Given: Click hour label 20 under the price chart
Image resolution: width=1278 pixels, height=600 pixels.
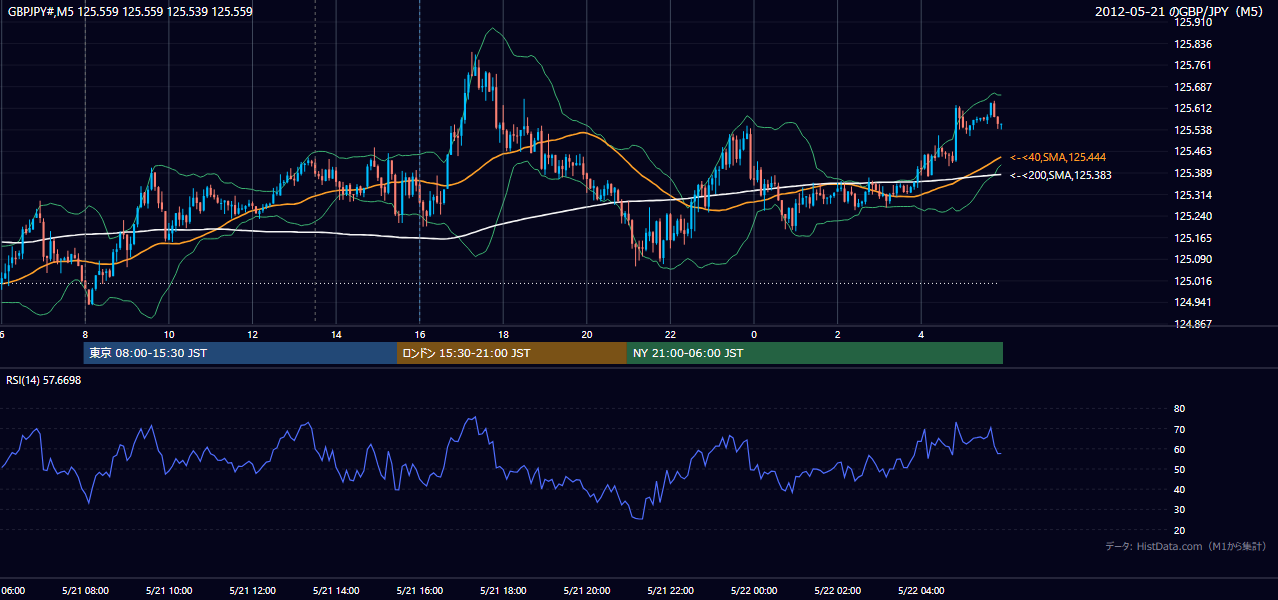Looking at the screenshot, I should click(587, 334).
